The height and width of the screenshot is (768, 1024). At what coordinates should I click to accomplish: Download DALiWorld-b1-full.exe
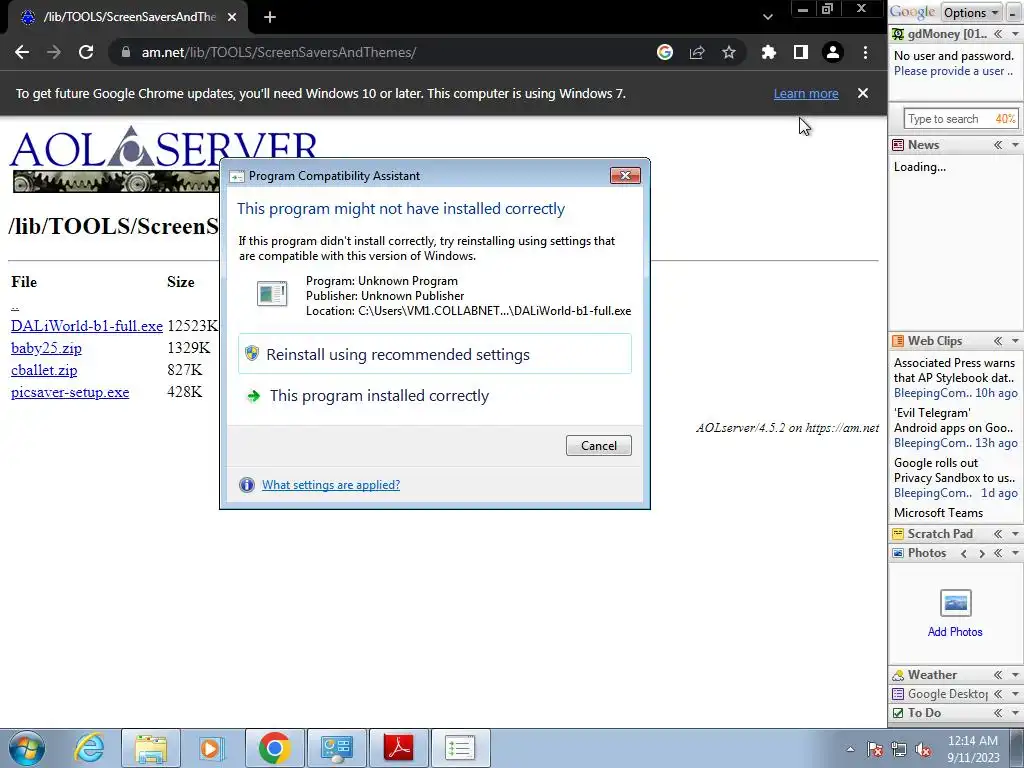(x=87, y=326)
